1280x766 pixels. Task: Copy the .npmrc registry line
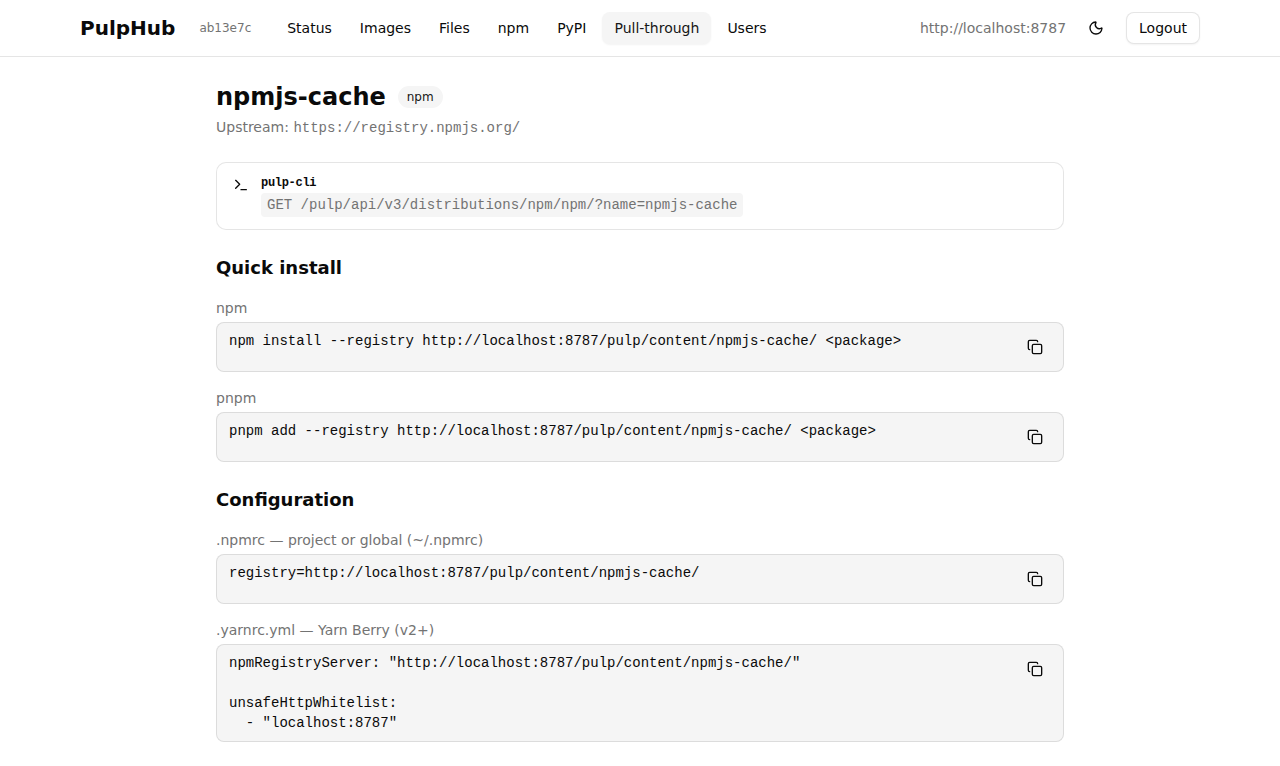tap(1034, 578)
